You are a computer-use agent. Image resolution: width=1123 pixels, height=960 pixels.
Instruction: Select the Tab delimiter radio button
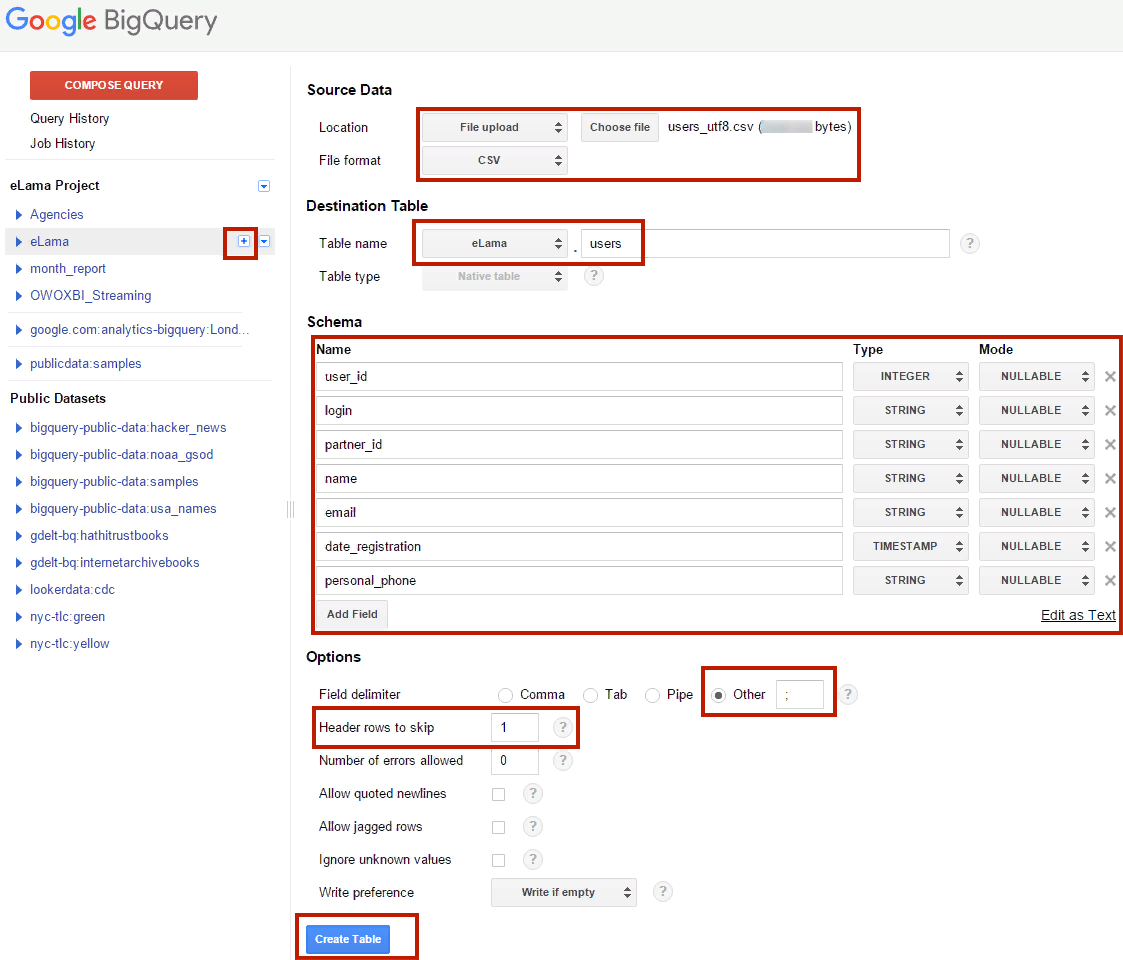coord(590,695)
